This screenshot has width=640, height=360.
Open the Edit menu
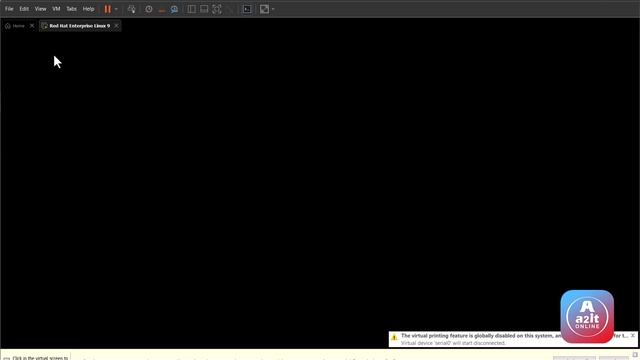coord(24,9)
